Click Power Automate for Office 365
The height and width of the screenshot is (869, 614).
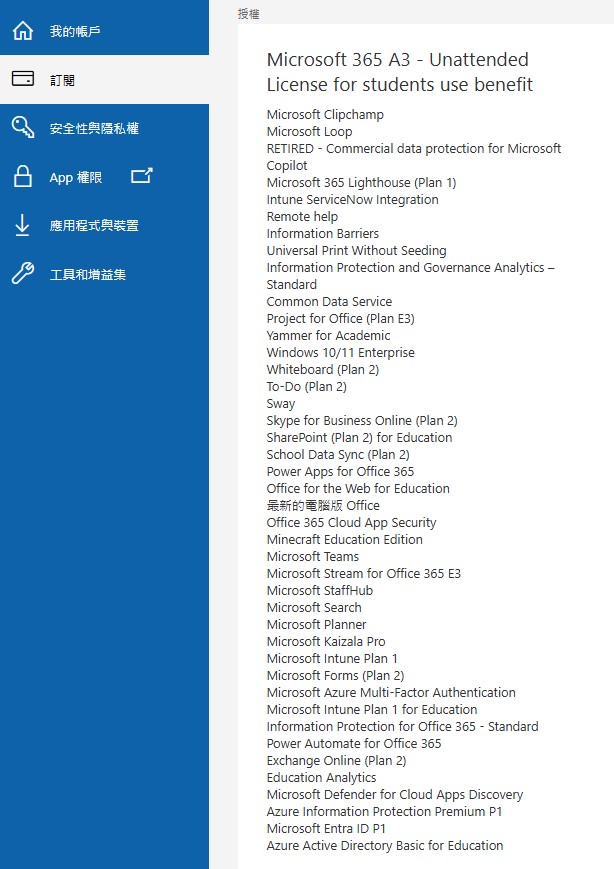click(354, 744)
